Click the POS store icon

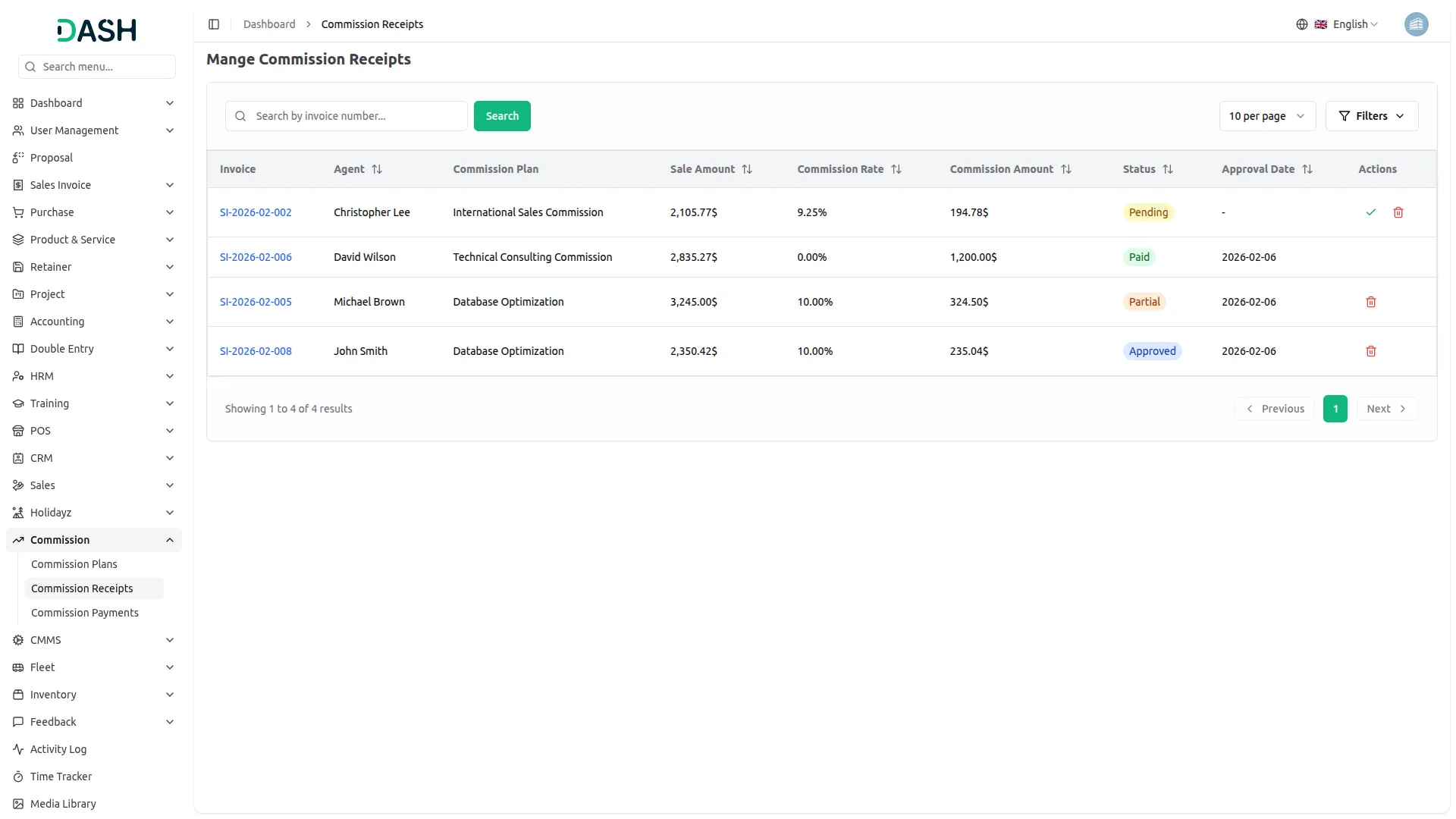(18, 431)
